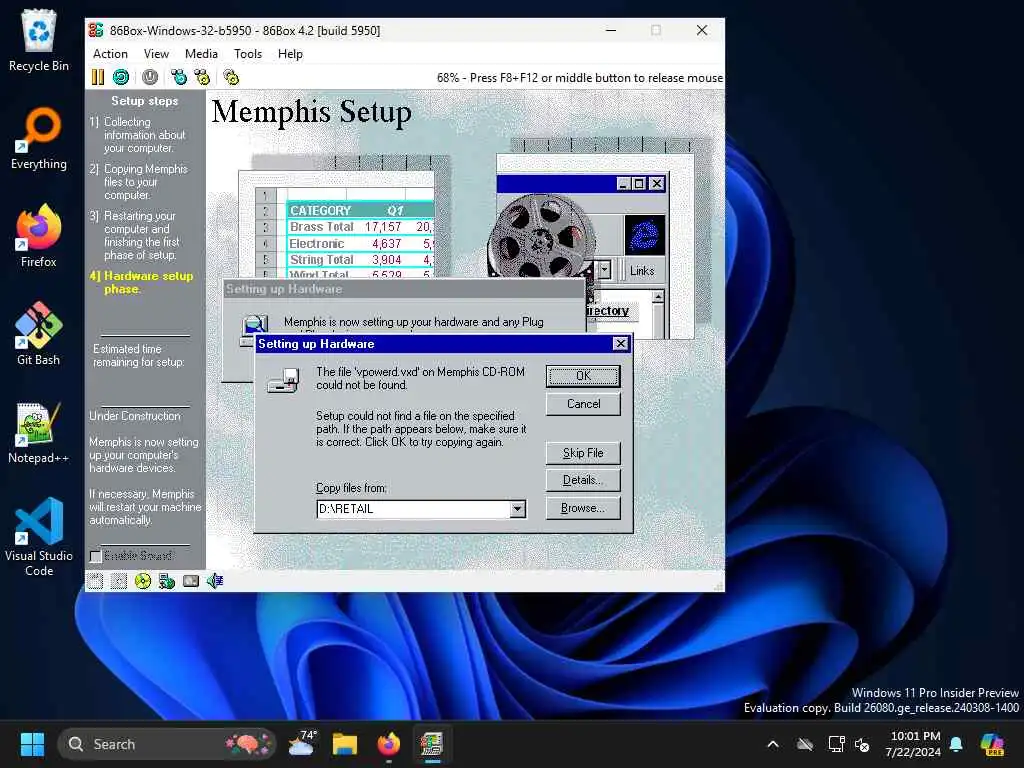Screen dimensions: 1024x768
Task: Open the Git Bash desktop shortcut
Action: 39,334
